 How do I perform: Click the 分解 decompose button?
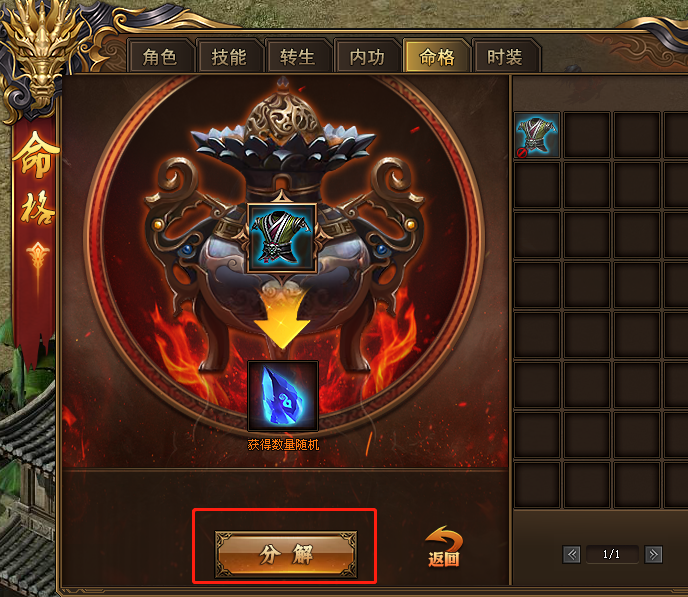(286, 554)
